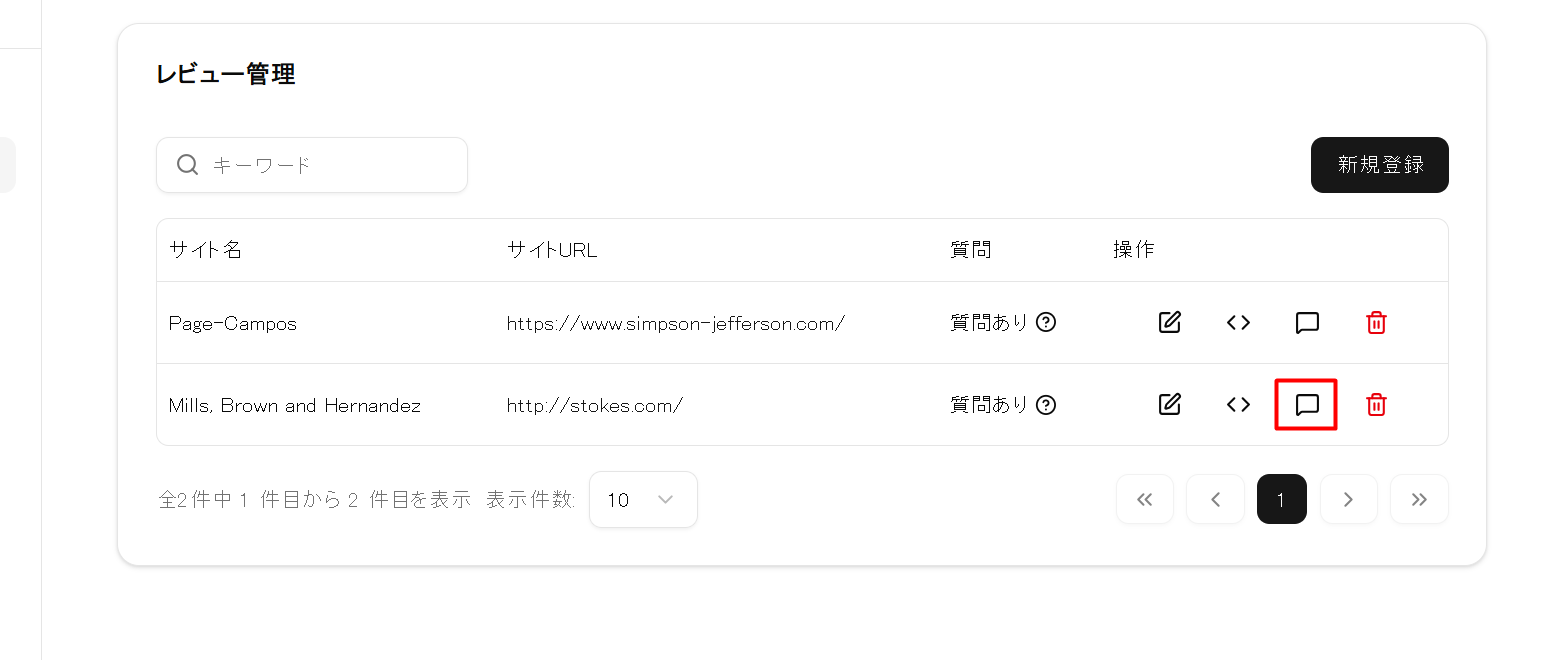The width and height of the screenshot is (1541, 660).
Task: Open embed code for Page-Campos
Action: (1238, 323)
